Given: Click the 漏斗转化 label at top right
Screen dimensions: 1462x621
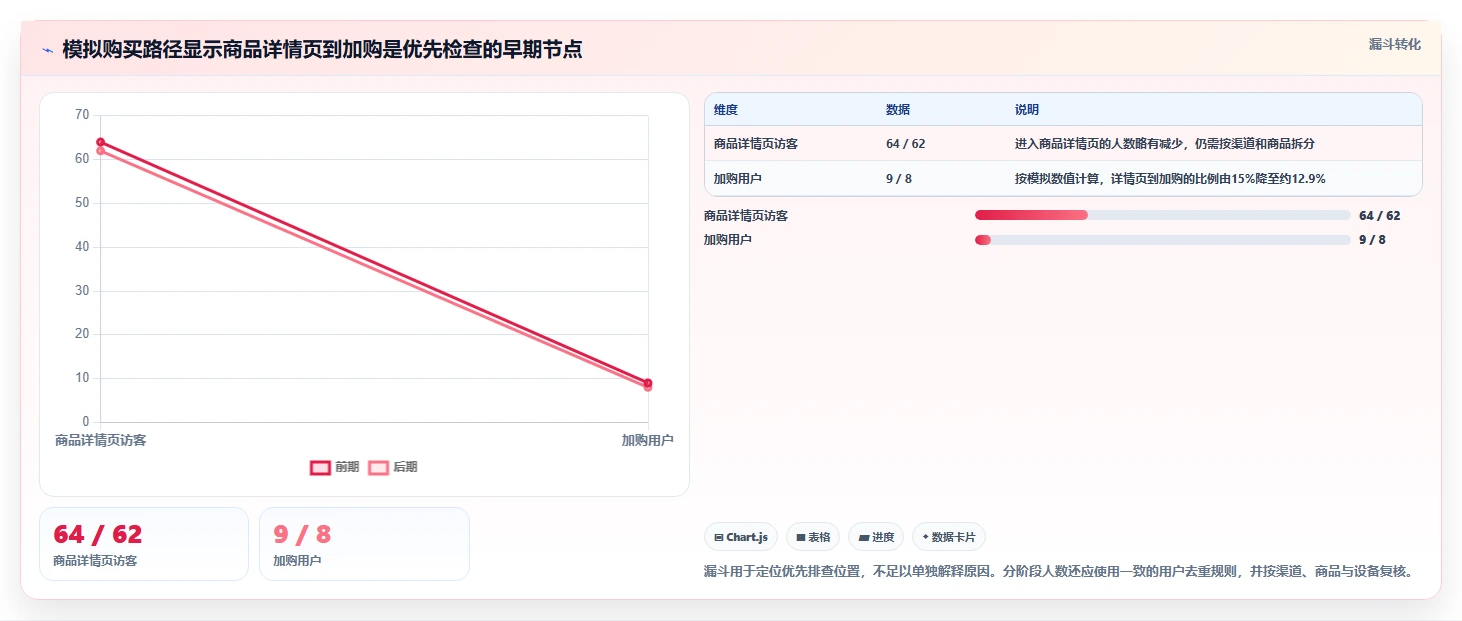Looking at the screenshot, I should [x=1394, y=44].
